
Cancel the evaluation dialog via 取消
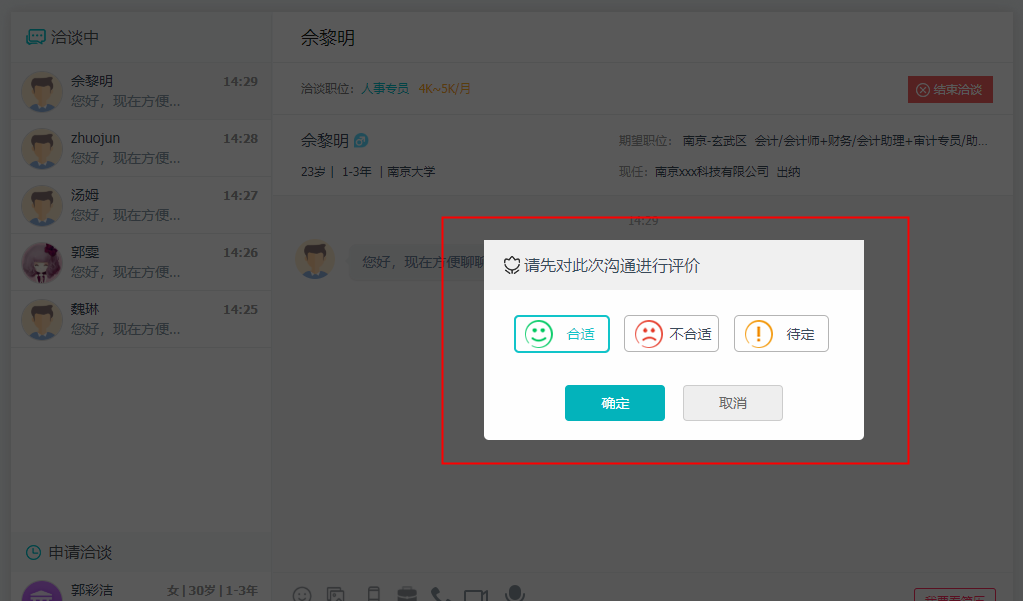732,403
